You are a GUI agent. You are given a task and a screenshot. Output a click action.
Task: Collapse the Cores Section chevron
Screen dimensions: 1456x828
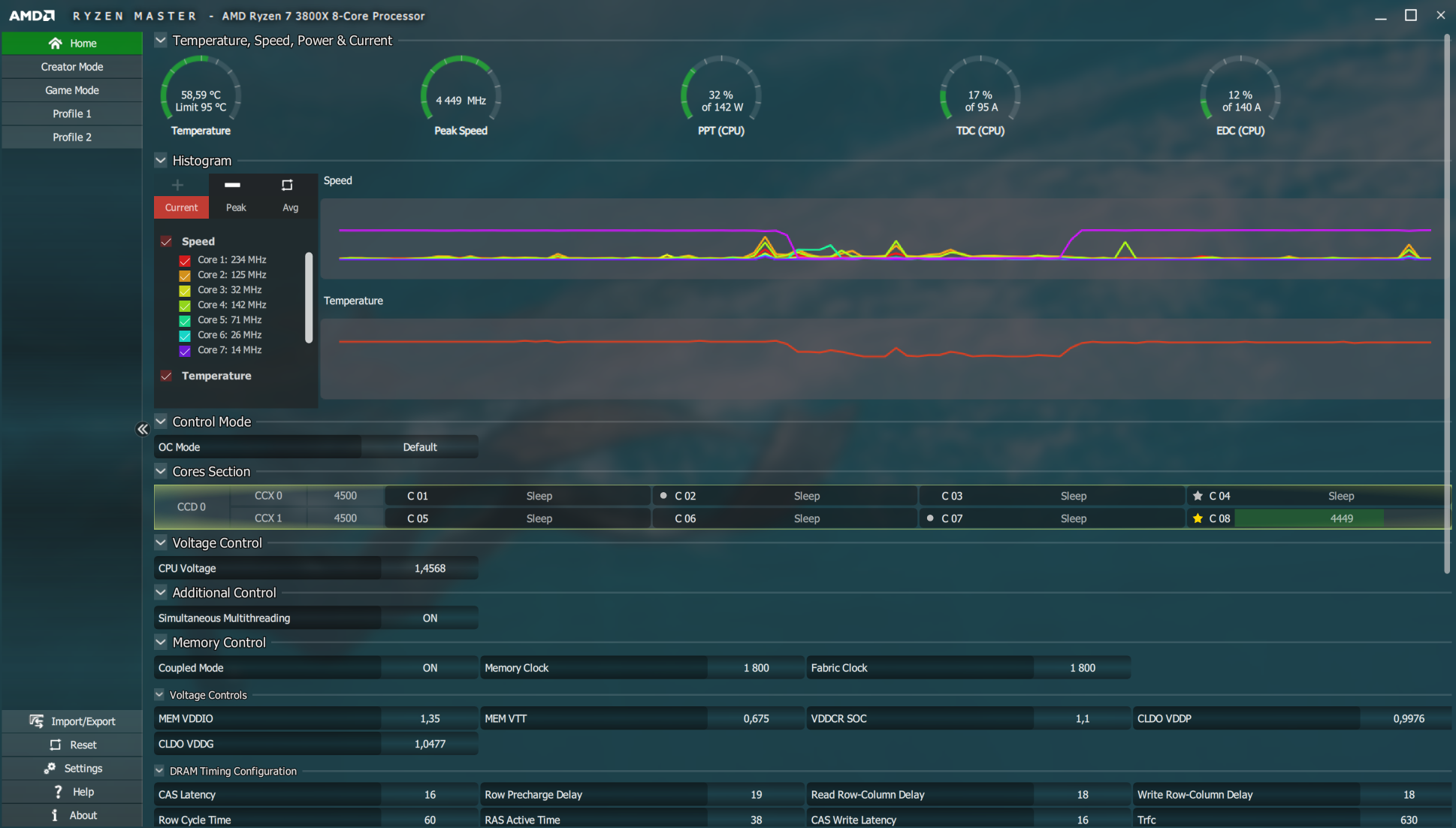pos(161,471)
